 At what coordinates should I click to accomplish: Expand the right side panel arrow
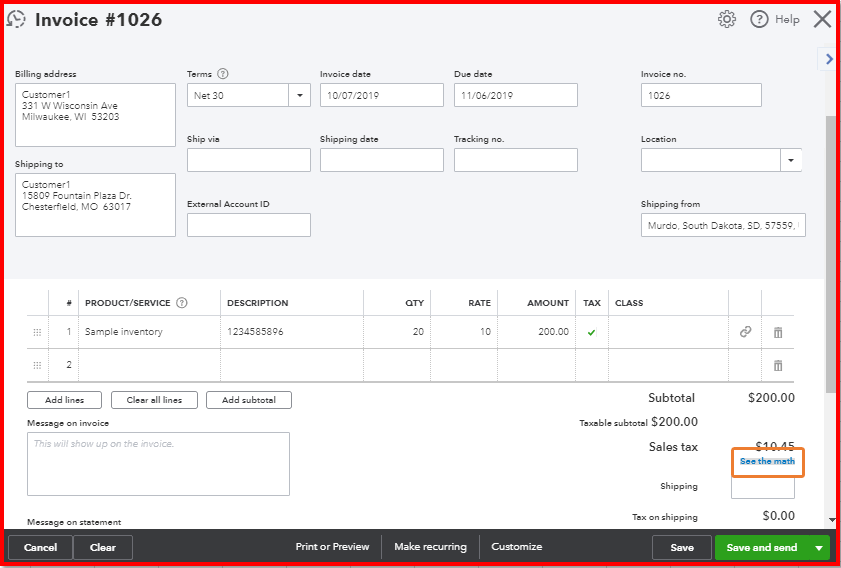pyautogui.click(x=829, y=59)
